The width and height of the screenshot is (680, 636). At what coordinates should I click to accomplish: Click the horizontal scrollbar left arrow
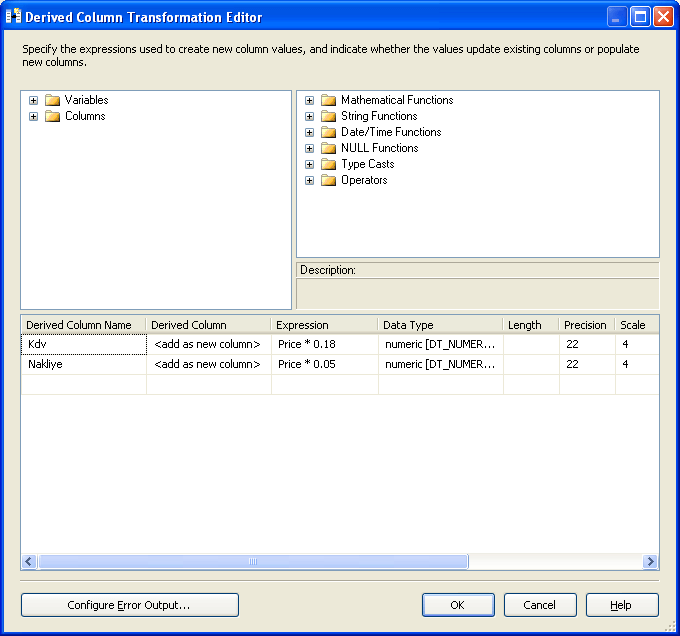tap(29, 562)
